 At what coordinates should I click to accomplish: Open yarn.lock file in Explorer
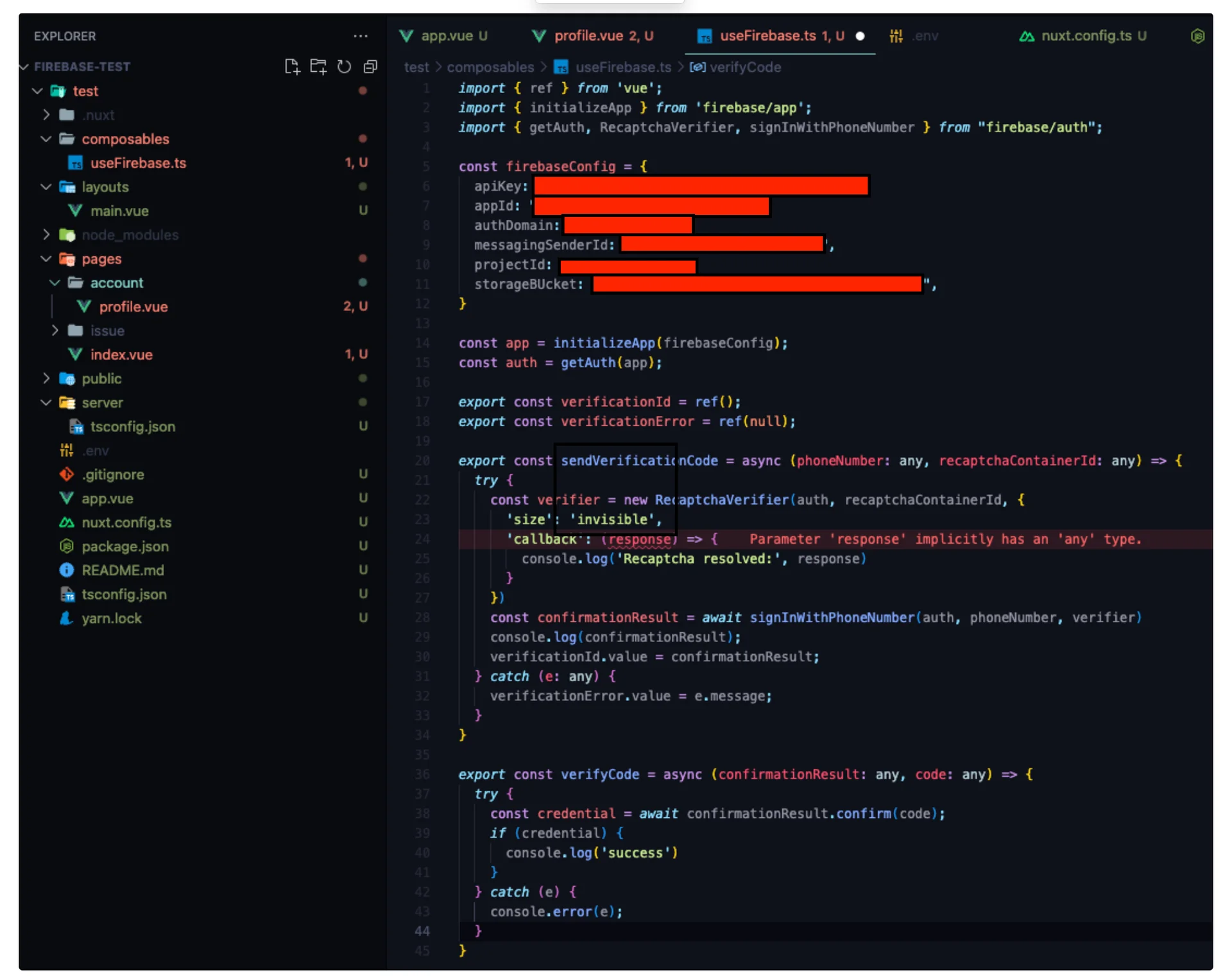(111, 618)
